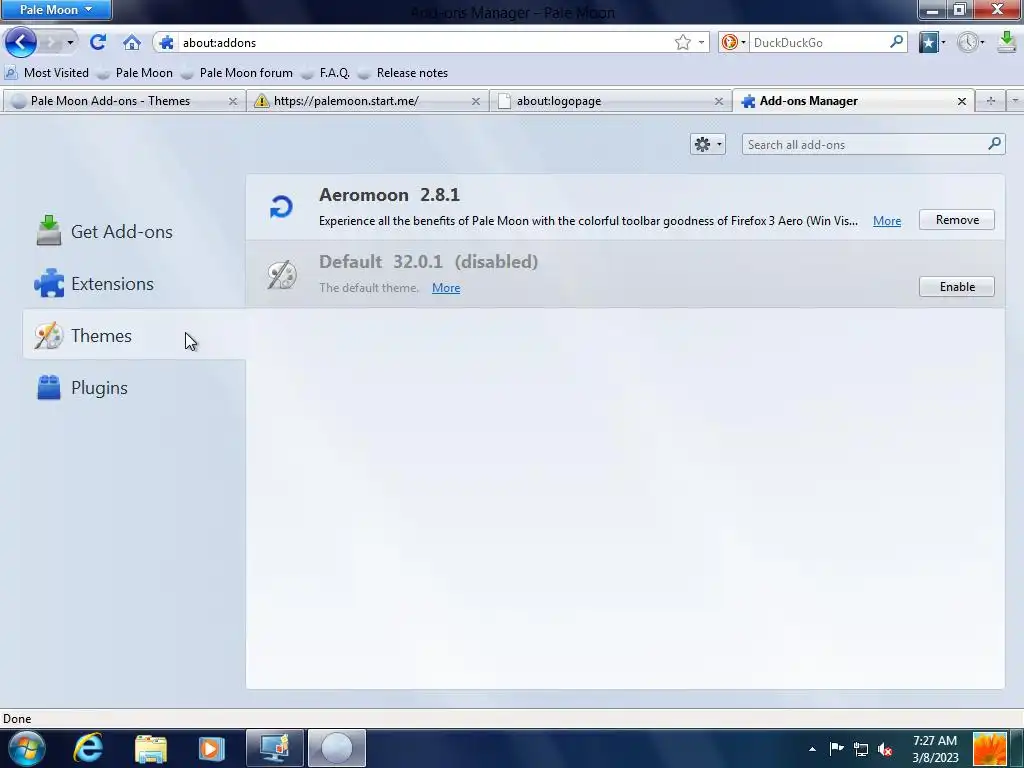Viewport: 1024px width, 768px height.
Task: Reload the current page
Action: coord(98,42)
